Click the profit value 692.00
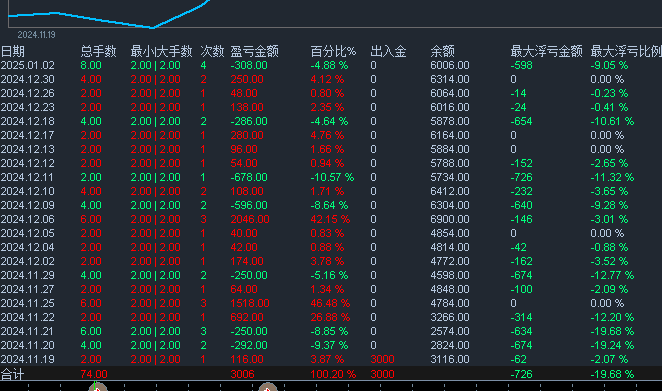662x391 pixels. [247, 317]
